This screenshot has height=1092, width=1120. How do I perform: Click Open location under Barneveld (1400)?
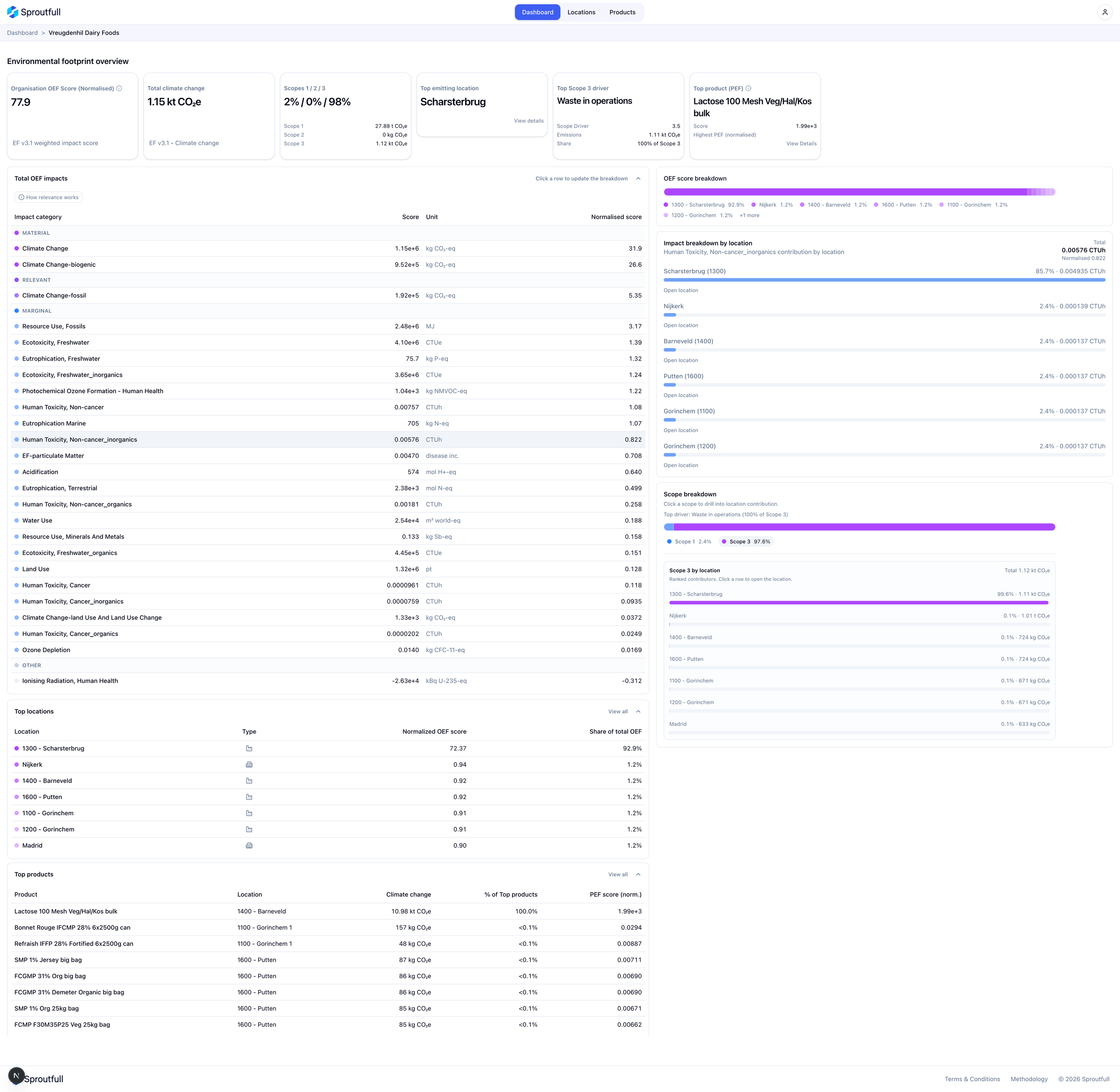(x=681, y=360)
